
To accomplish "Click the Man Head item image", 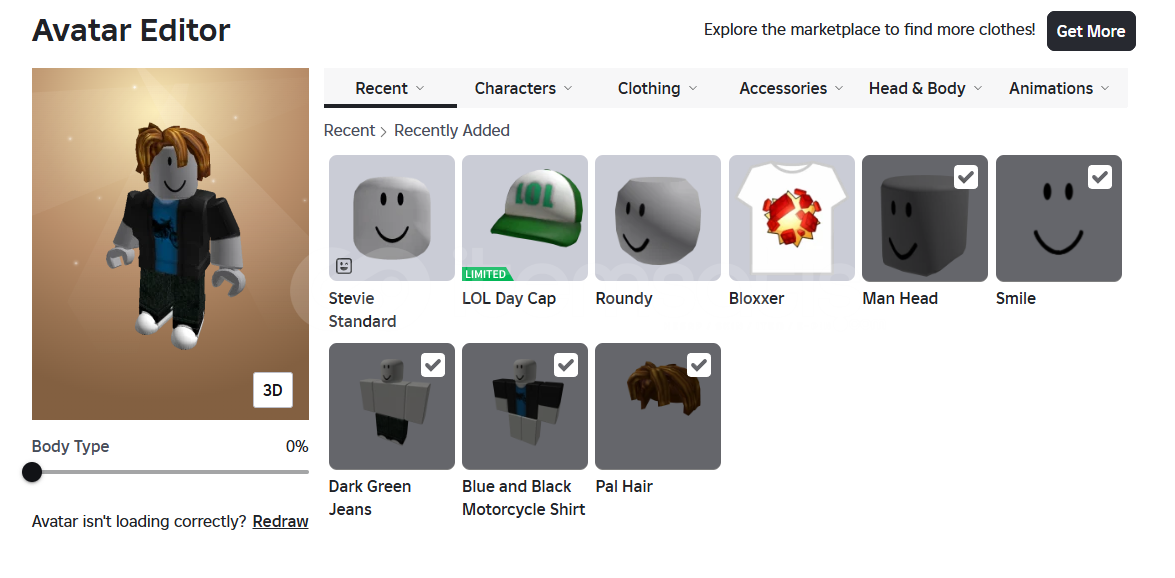I will tap(925, 218).
